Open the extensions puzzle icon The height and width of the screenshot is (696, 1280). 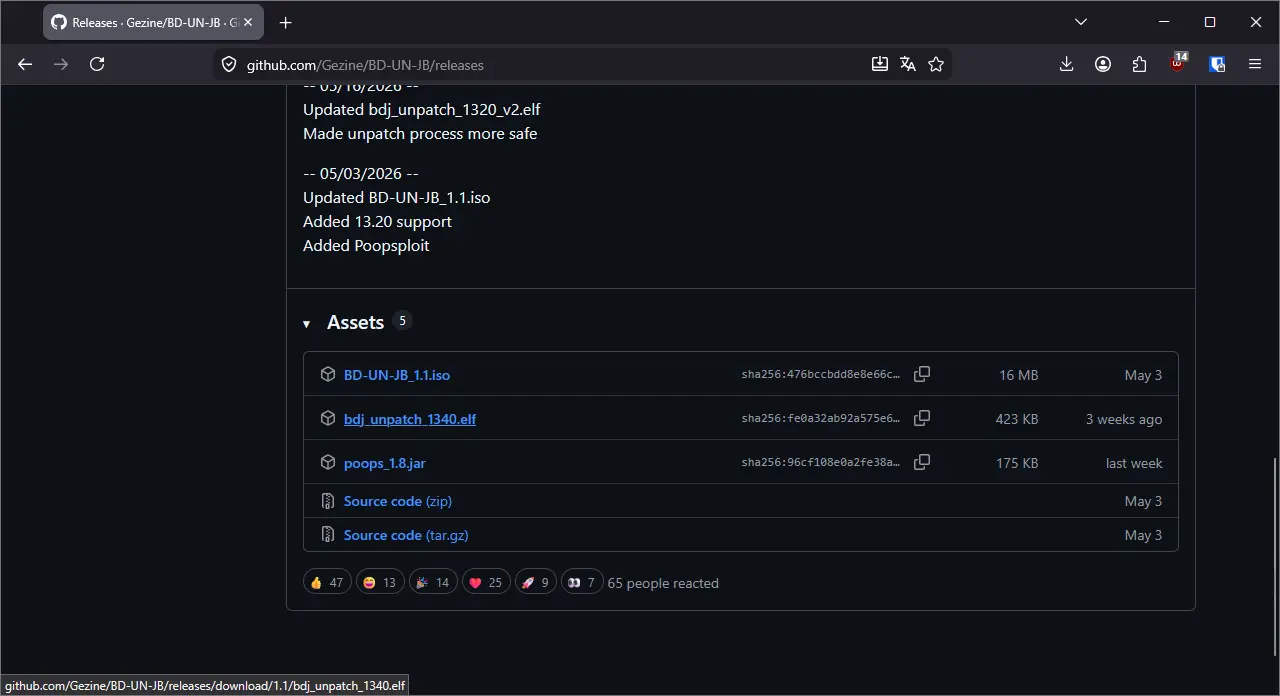coord(1140,64)
